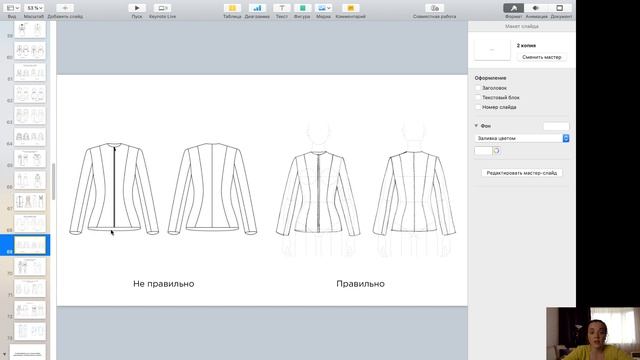Select slide 71 thumbnail in navigator
The height and width of the screenshot is (360, 640).
[30, 289]
